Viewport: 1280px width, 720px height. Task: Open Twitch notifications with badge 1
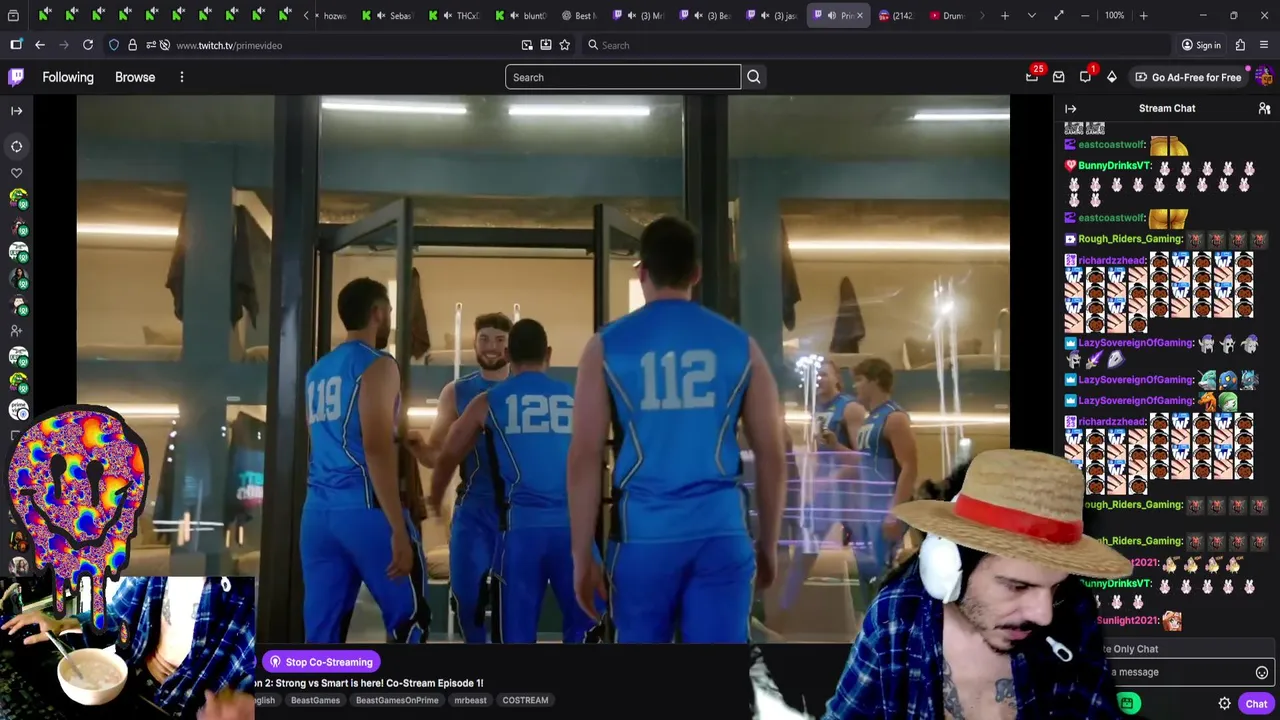point(1086,77)
